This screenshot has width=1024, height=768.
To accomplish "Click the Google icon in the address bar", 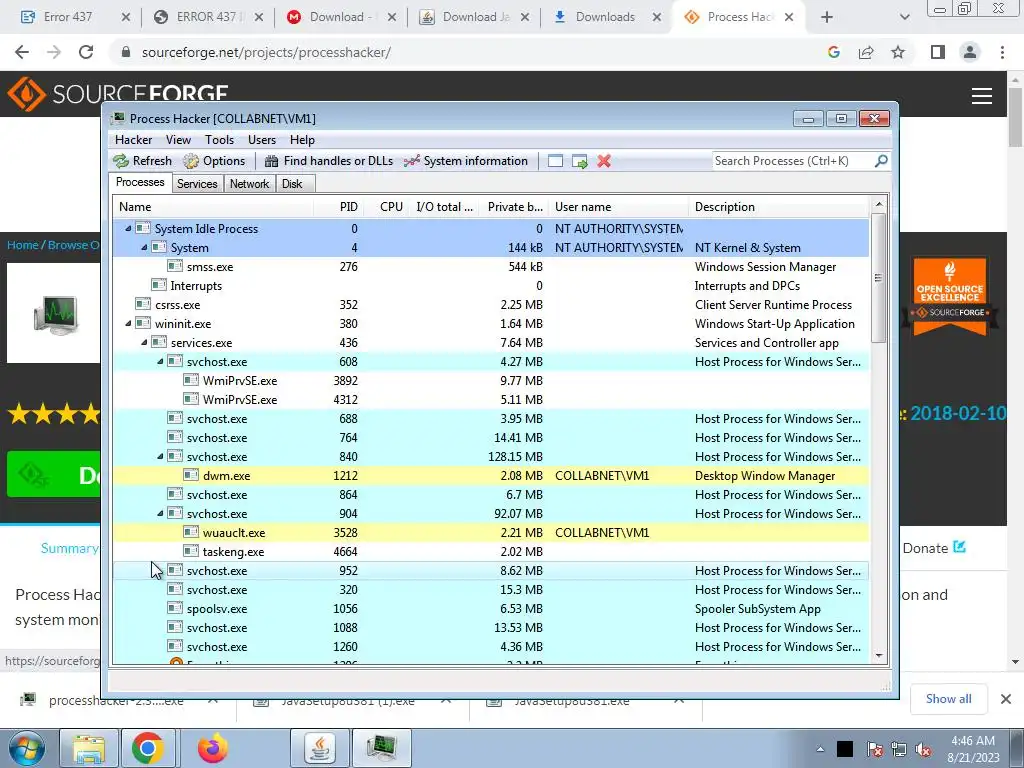I will click(834, 52).
